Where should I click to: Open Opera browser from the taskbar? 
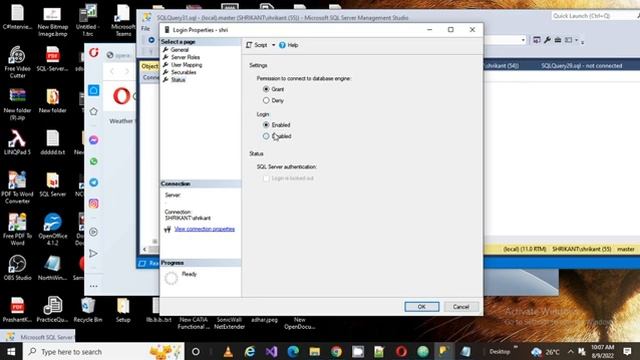point(401,352)
